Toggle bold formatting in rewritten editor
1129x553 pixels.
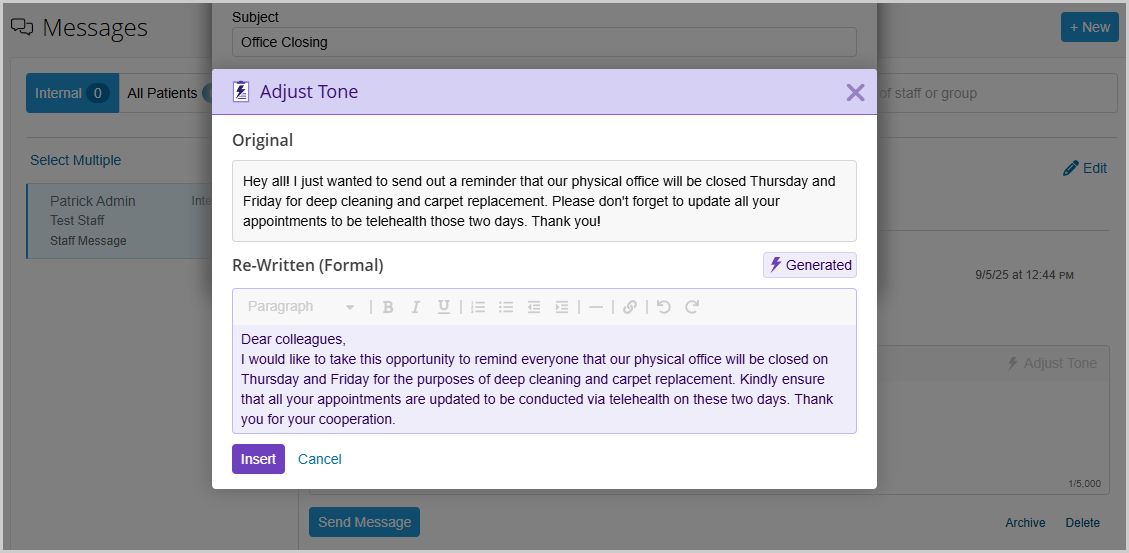(388, 307)
